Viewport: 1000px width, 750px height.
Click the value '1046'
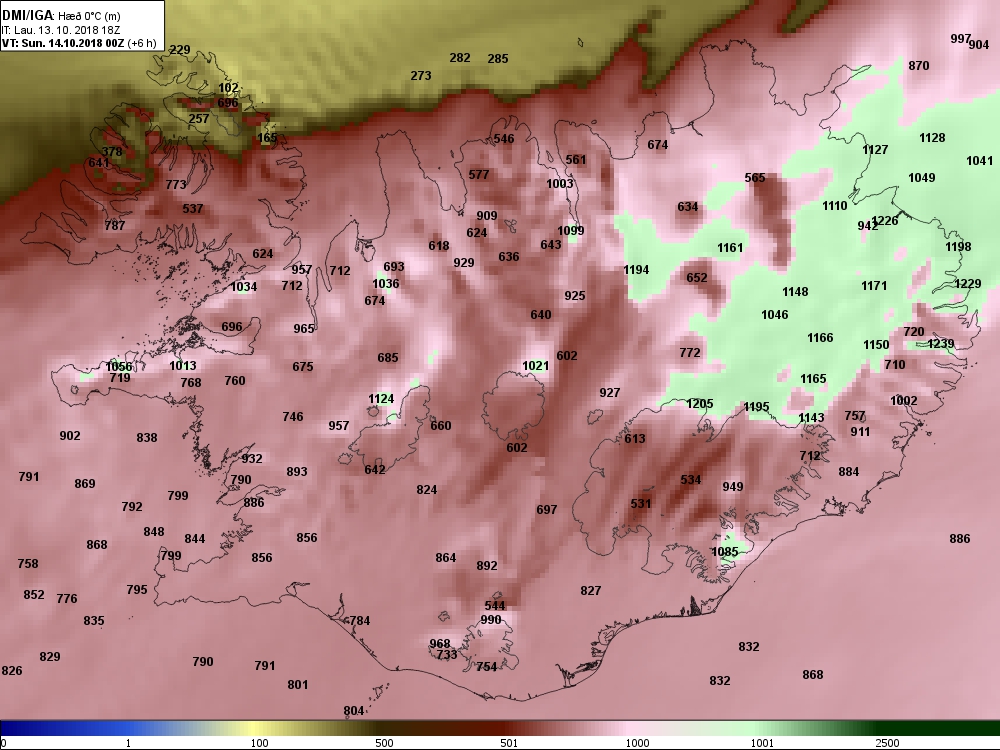(x=775, y=314)
